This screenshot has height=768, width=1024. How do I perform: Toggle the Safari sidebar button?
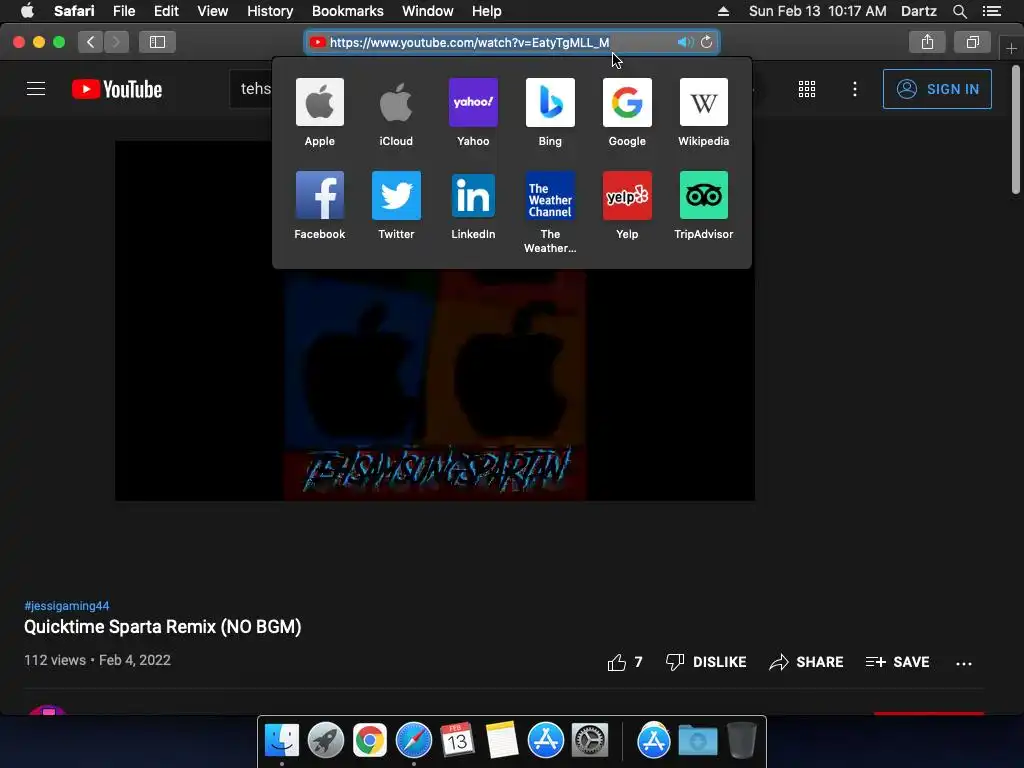[157, 42]
